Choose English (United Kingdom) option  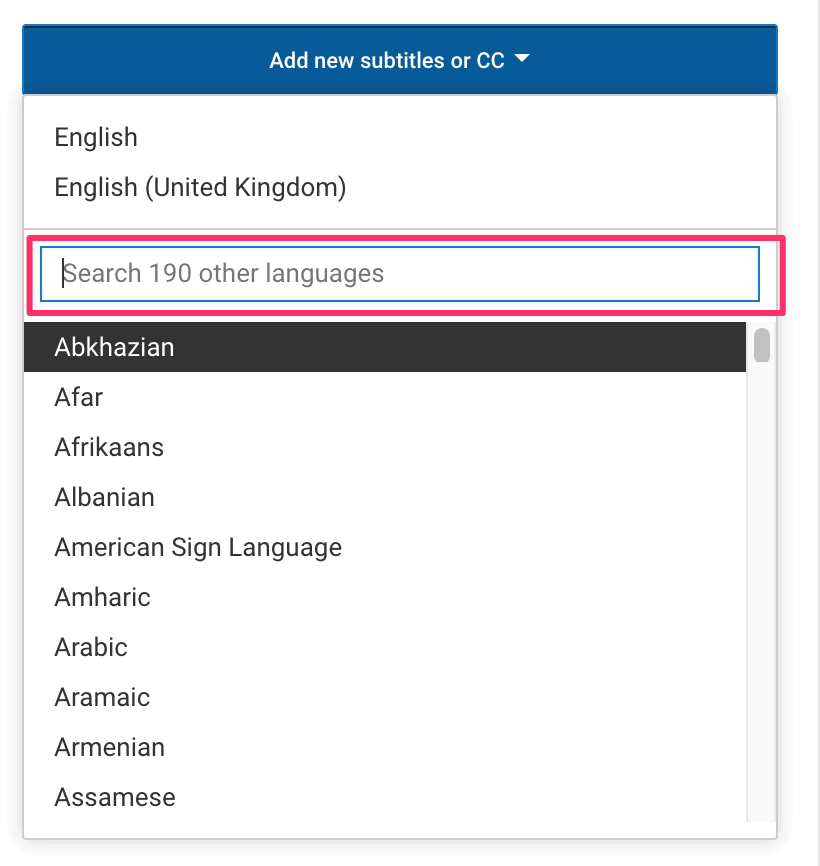(x=200, y=187)
